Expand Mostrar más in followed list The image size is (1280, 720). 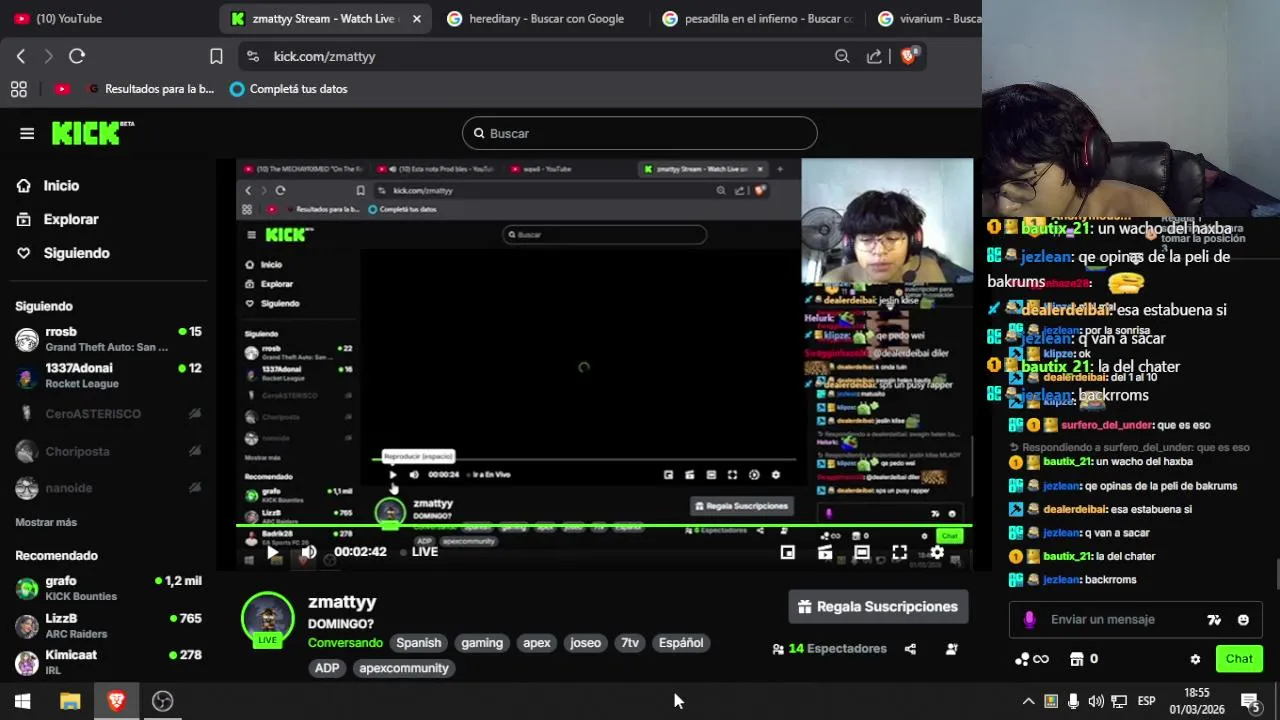[x=46, y=522]
